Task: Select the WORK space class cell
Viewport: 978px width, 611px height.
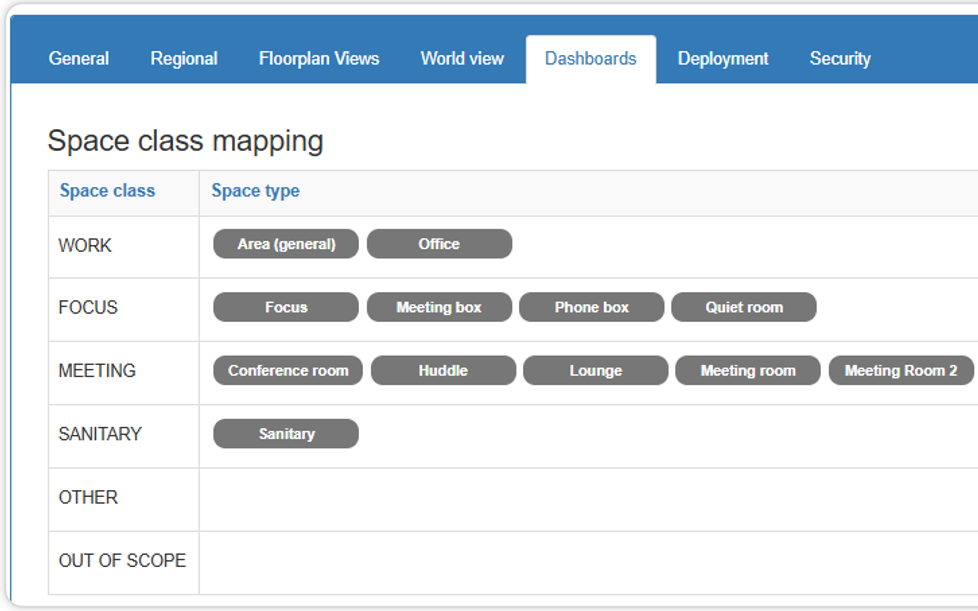Action: 123,247
